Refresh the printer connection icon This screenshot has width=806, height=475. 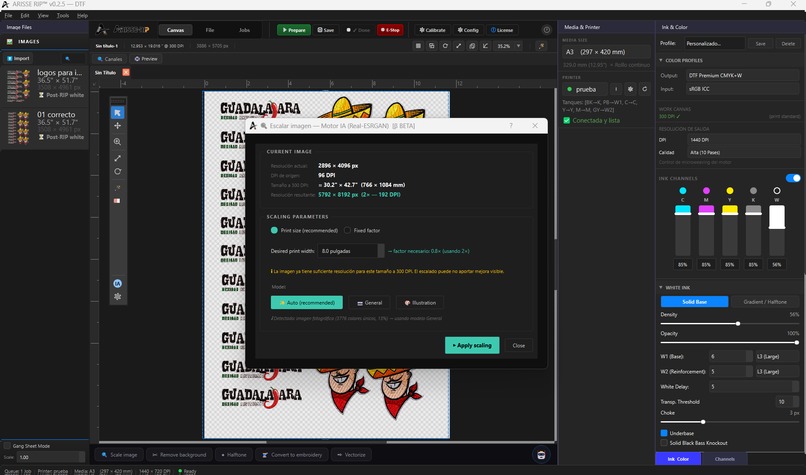(x=645, y=89)
